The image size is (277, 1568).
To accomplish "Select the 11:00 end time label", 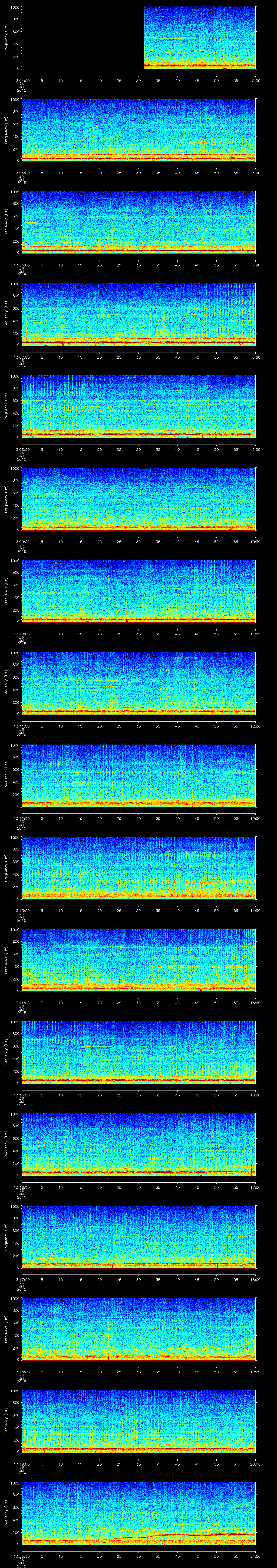I will (x=255, y=634).
